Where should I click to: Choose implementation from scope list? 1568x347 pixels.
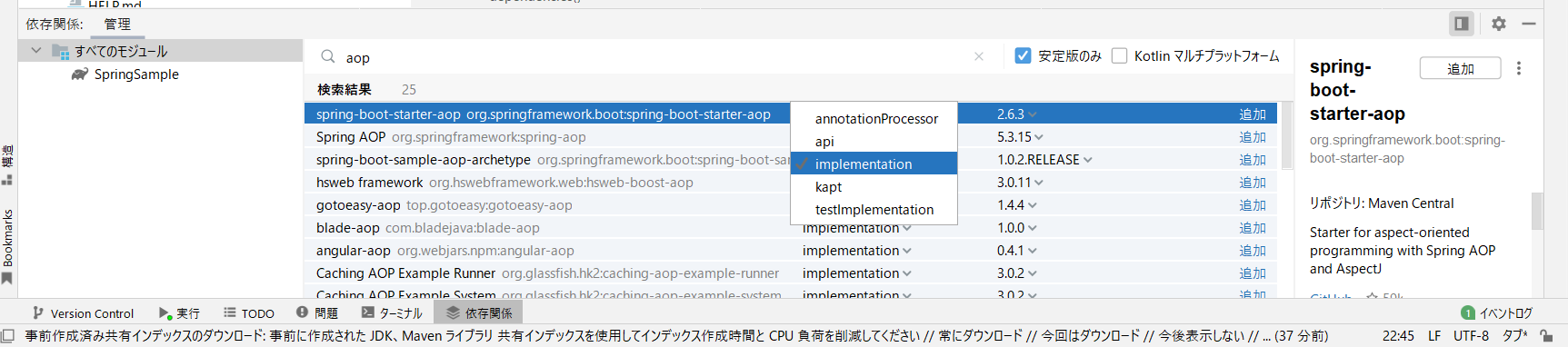click(874, 164)
